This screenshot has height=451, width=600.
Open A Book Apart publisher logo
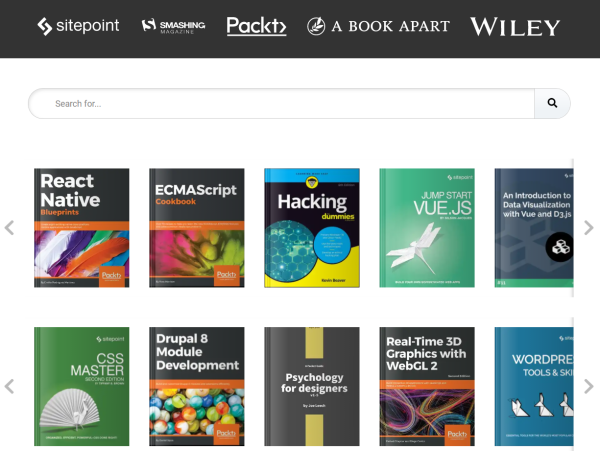378,26
